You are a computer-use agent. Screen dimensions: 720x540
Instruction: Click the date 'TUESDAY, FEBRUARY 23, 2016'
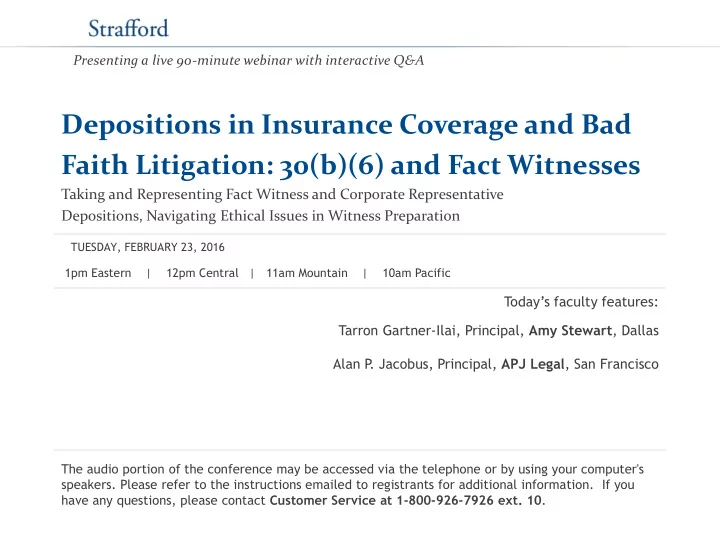click(x=147, y=248)
